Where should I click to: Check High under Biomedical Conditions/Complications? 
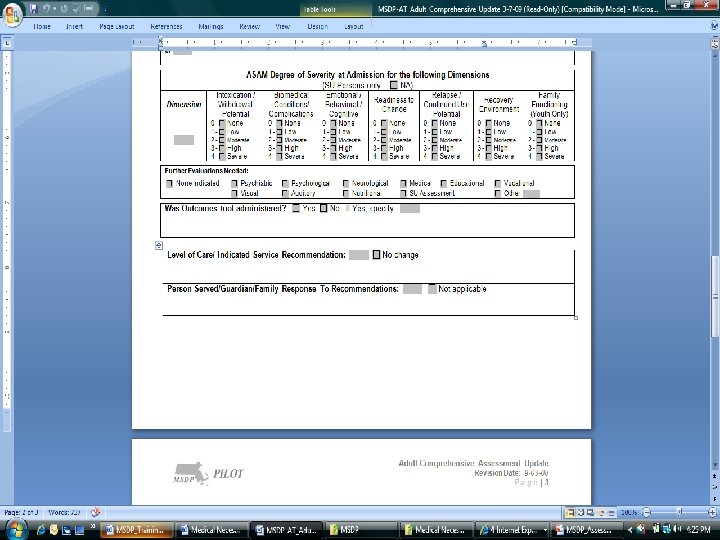pyautogui.click(x=279, y=148)
